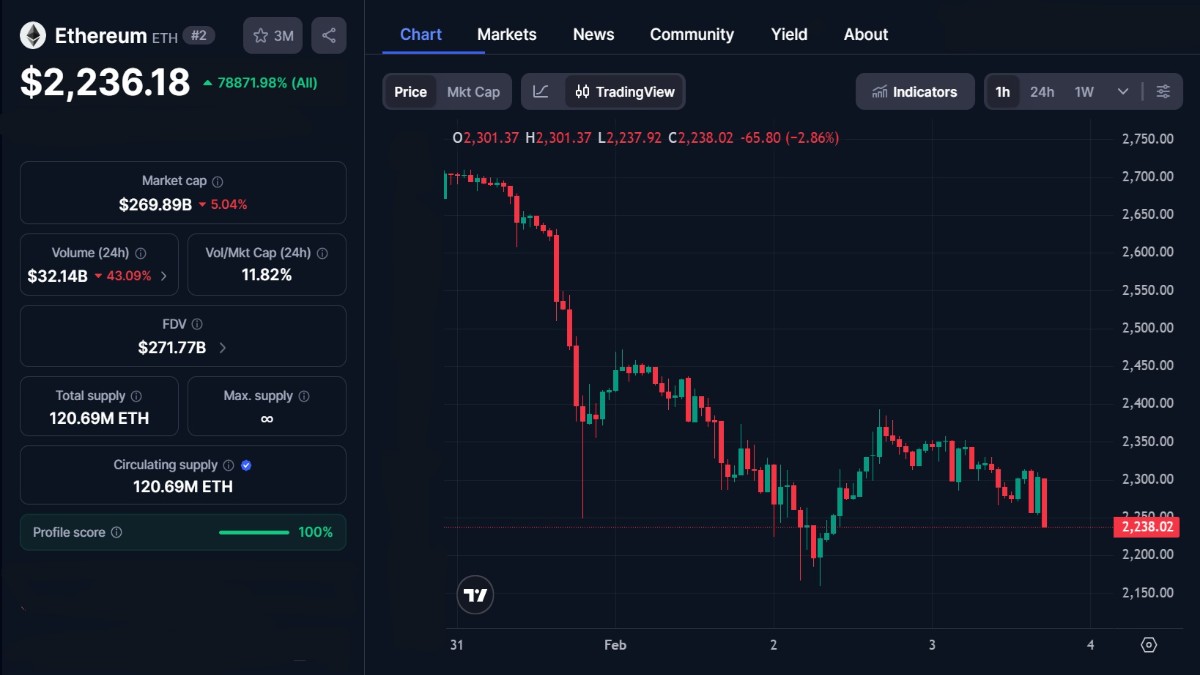Click the 3M watchers button

click(x=272, y=35)
